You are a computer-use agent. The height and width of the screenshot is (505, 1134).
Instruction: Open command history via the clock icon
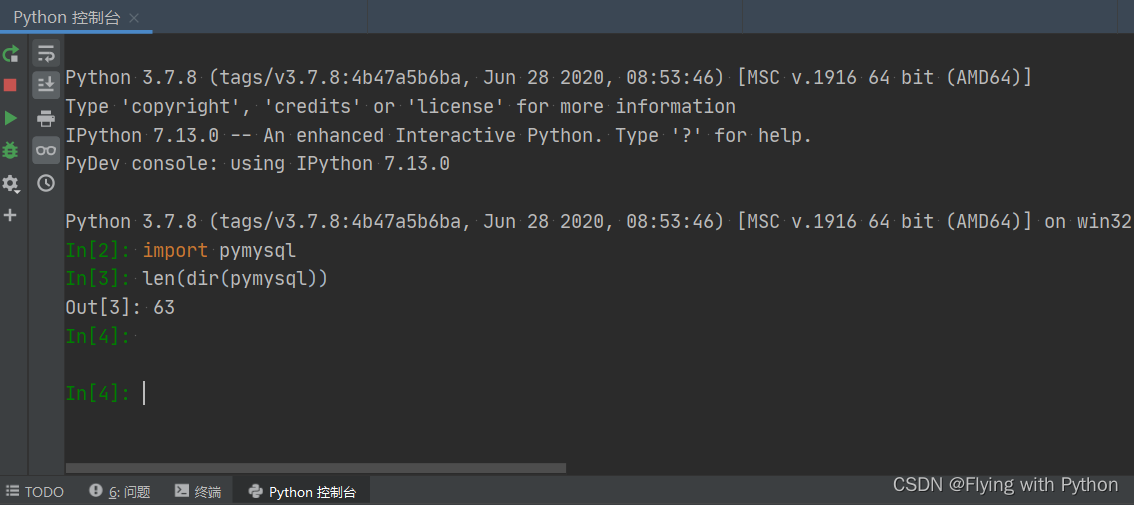[46, 183]
